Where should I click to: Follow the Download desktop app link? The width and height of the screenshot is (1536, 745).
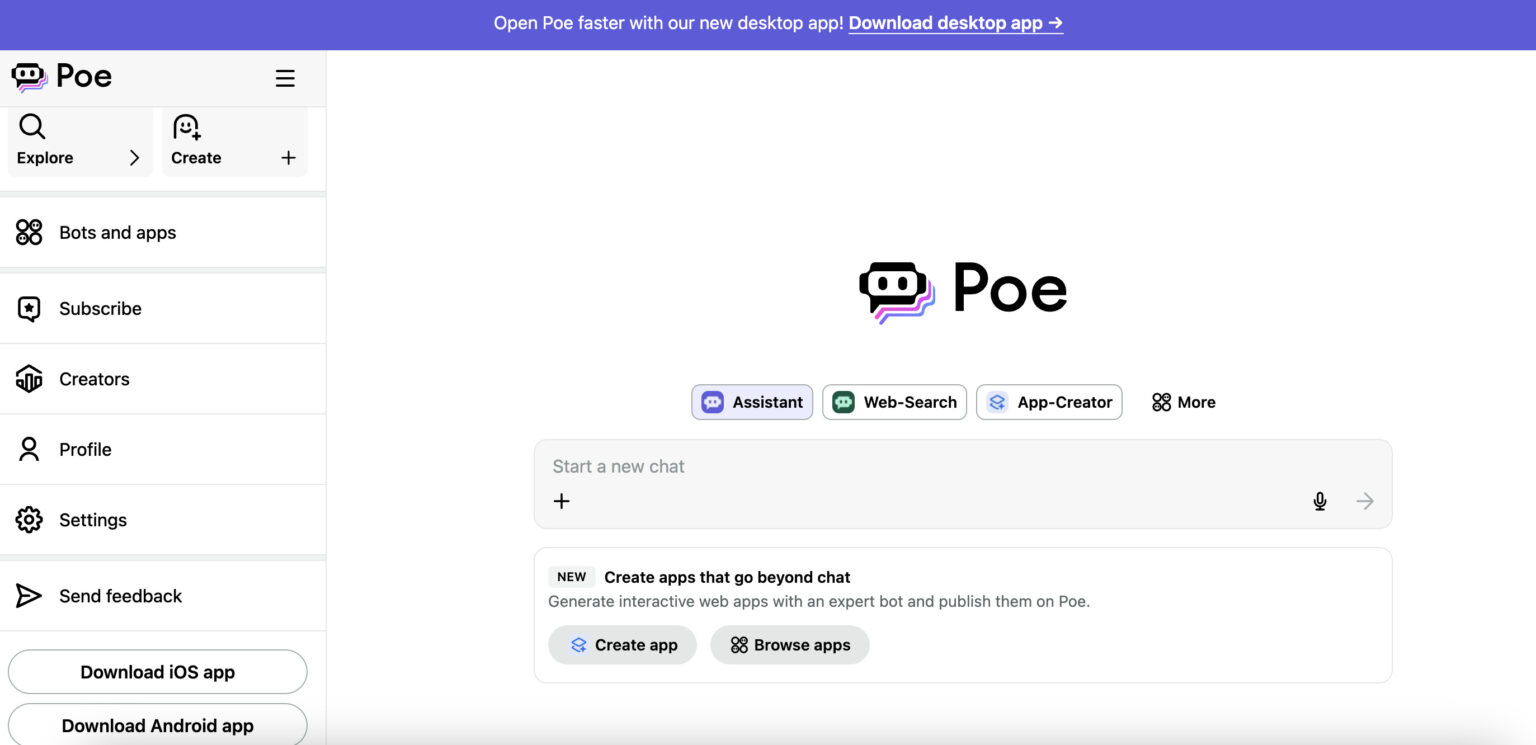pos(956,23)
